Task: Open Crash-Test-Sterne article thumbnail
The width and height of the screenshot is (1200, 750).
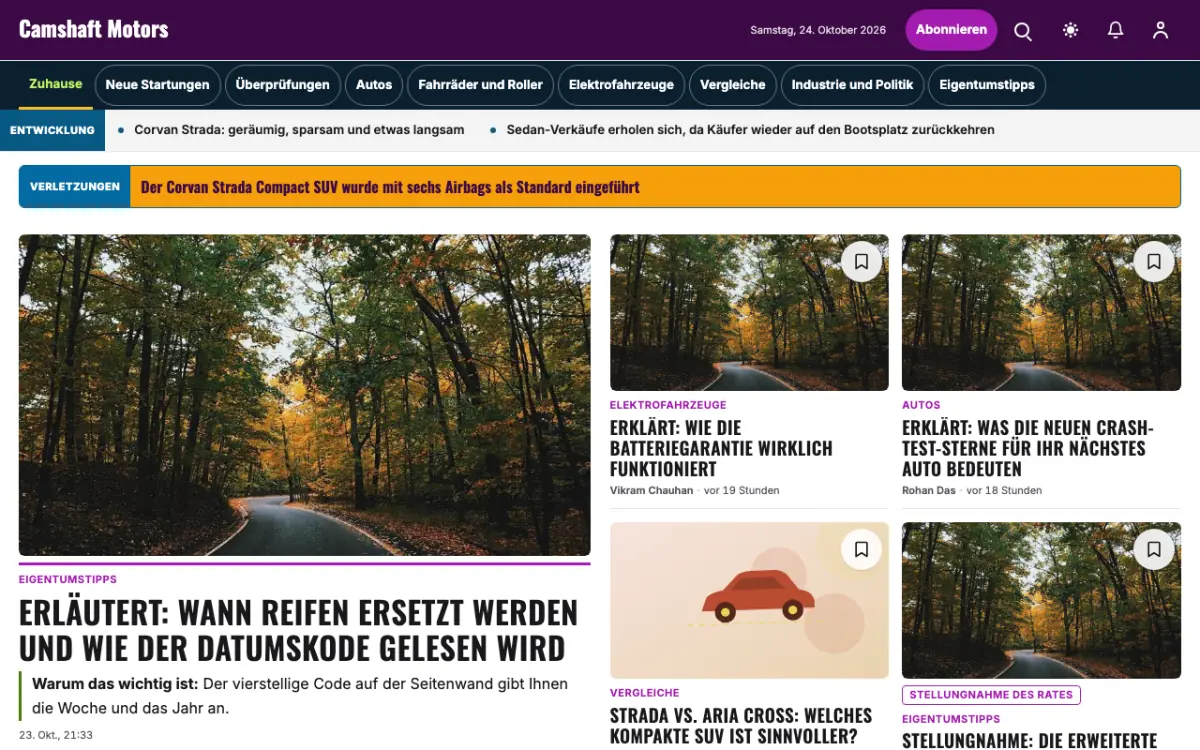Action: tap(1041, 313)
